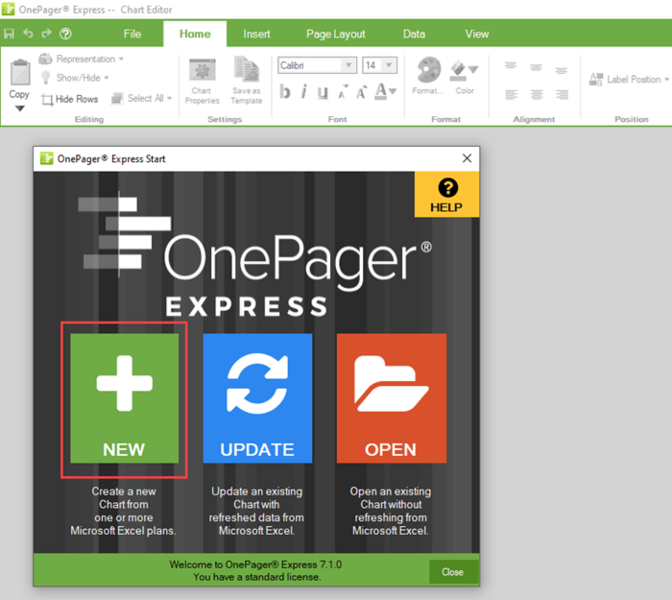
Task: Open Chart Properties settings
Action: coord(202,81)
